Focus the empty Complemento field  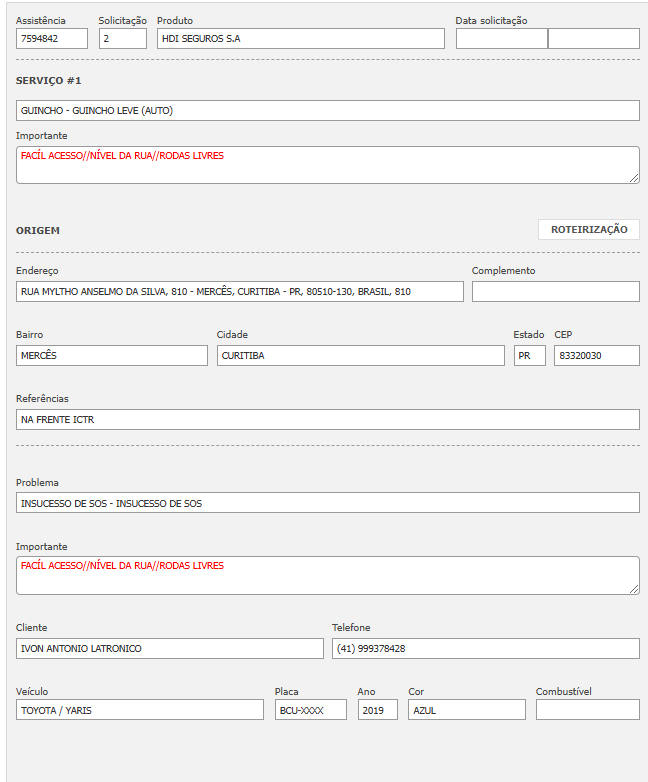(x=555, y=292)
